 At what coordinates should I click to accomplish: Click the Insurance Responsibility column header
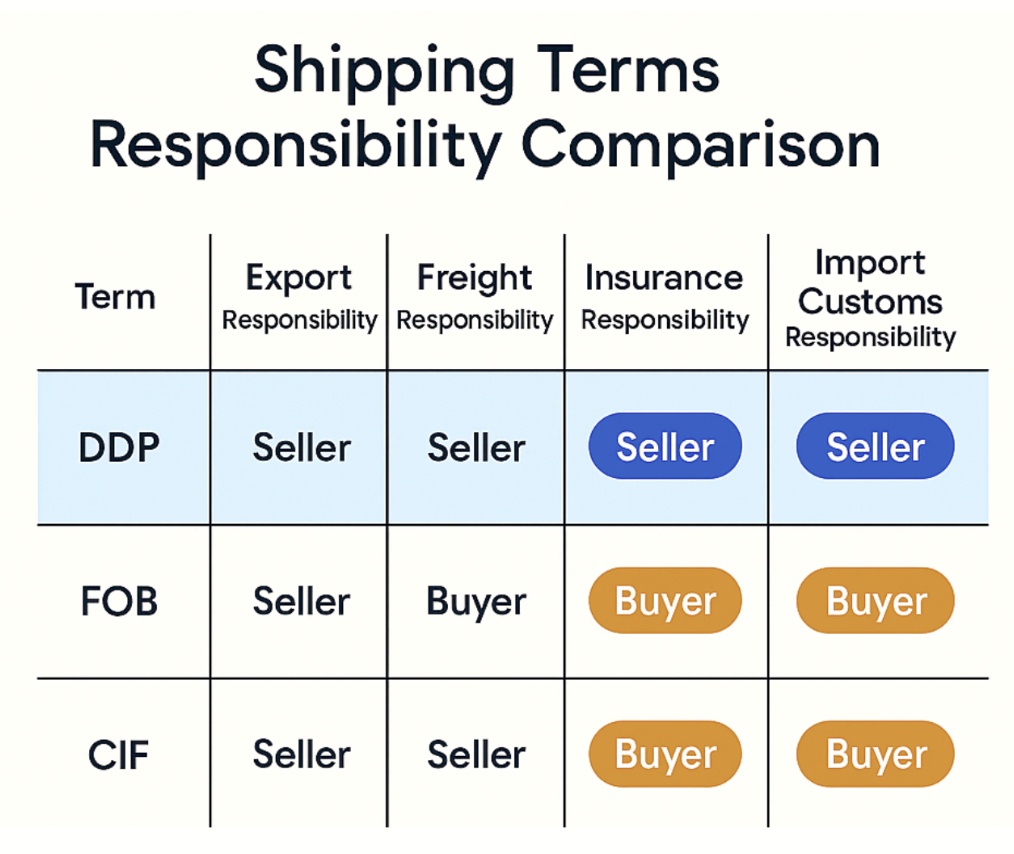pyautogui.click(x=665, y=297)
